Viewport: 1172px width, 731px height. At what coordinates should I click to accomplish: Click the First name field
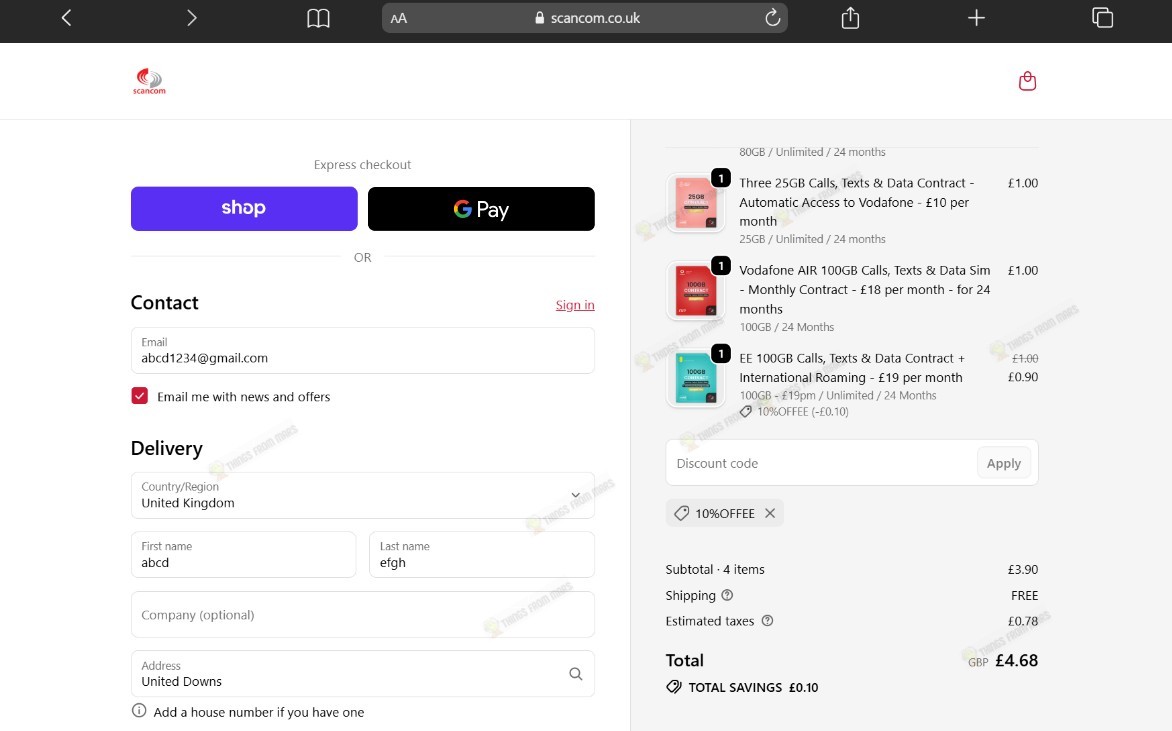tap(244, 555)
